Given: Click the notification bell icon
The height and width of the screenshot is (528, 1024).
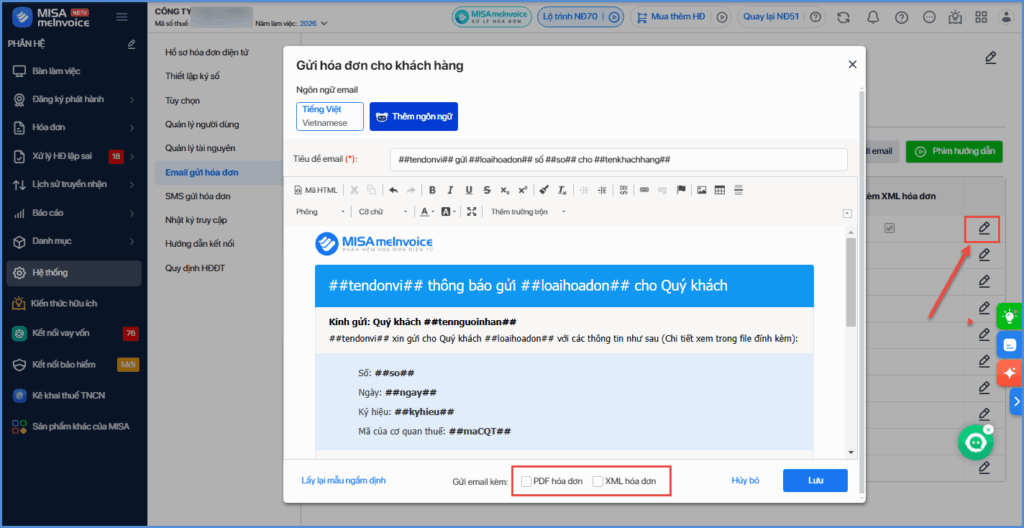Looking at the screenshot, I should point(874,17).
